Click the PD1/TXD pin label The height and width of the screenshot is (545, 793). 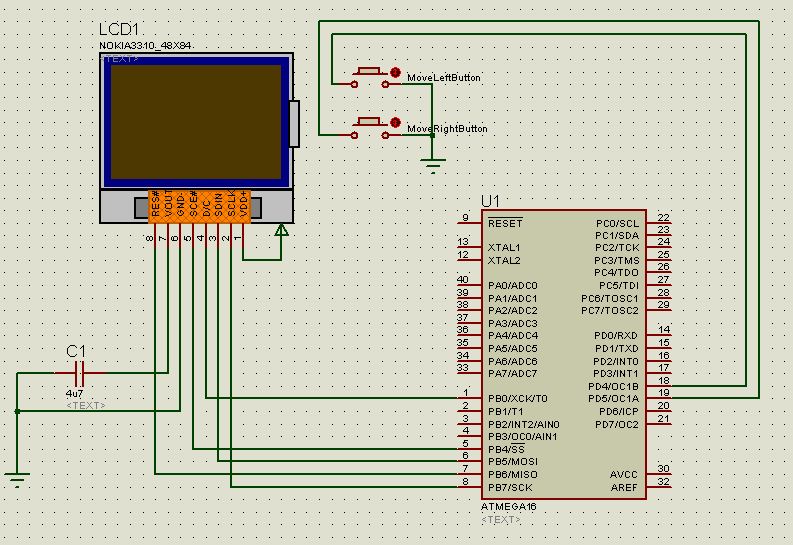[617, 349]
